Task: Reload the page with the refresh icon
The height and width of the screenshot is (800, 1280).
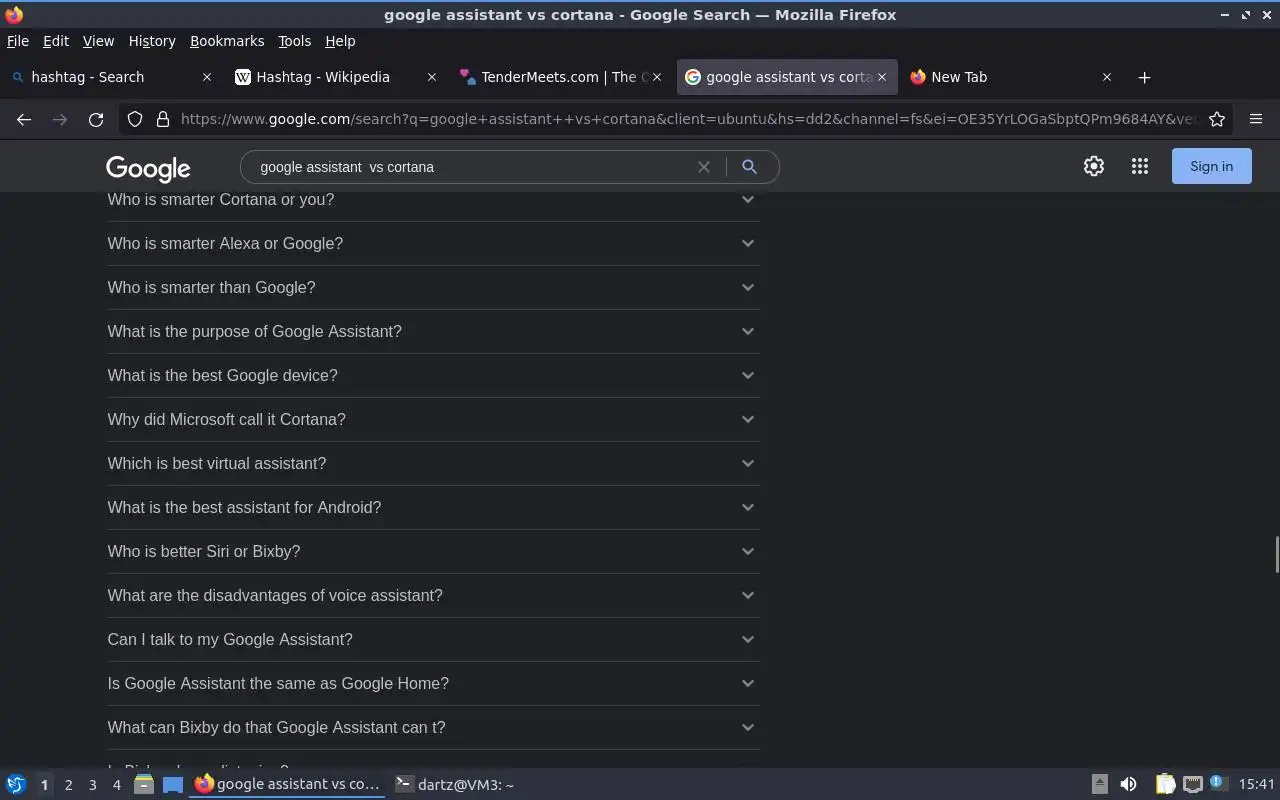Action: click(x=96, y=119)
